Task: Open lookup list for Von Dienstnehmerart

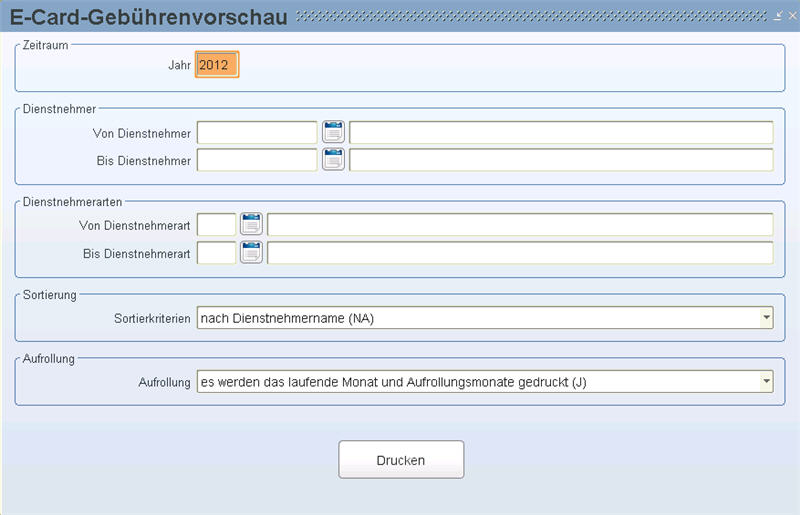Action: click(x=251, y=224)
